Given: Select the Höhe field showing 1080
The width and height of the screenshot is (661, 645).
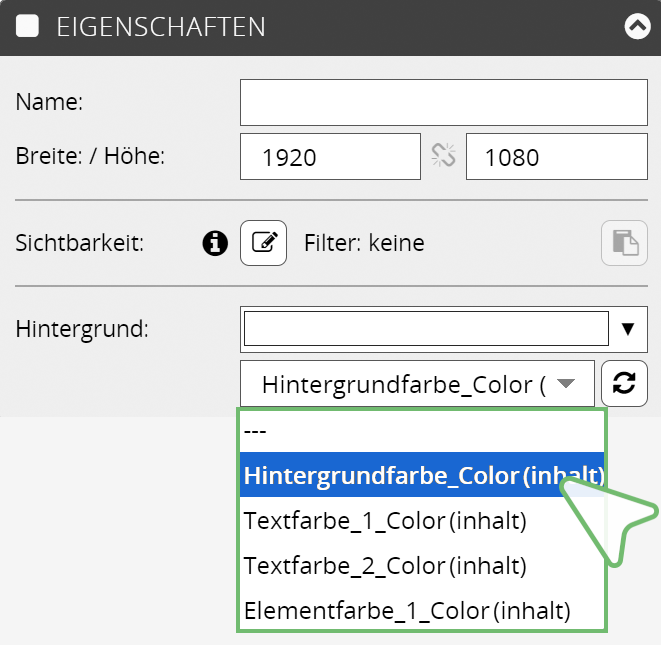Looking at the screenshot, I should pos(556,157).
